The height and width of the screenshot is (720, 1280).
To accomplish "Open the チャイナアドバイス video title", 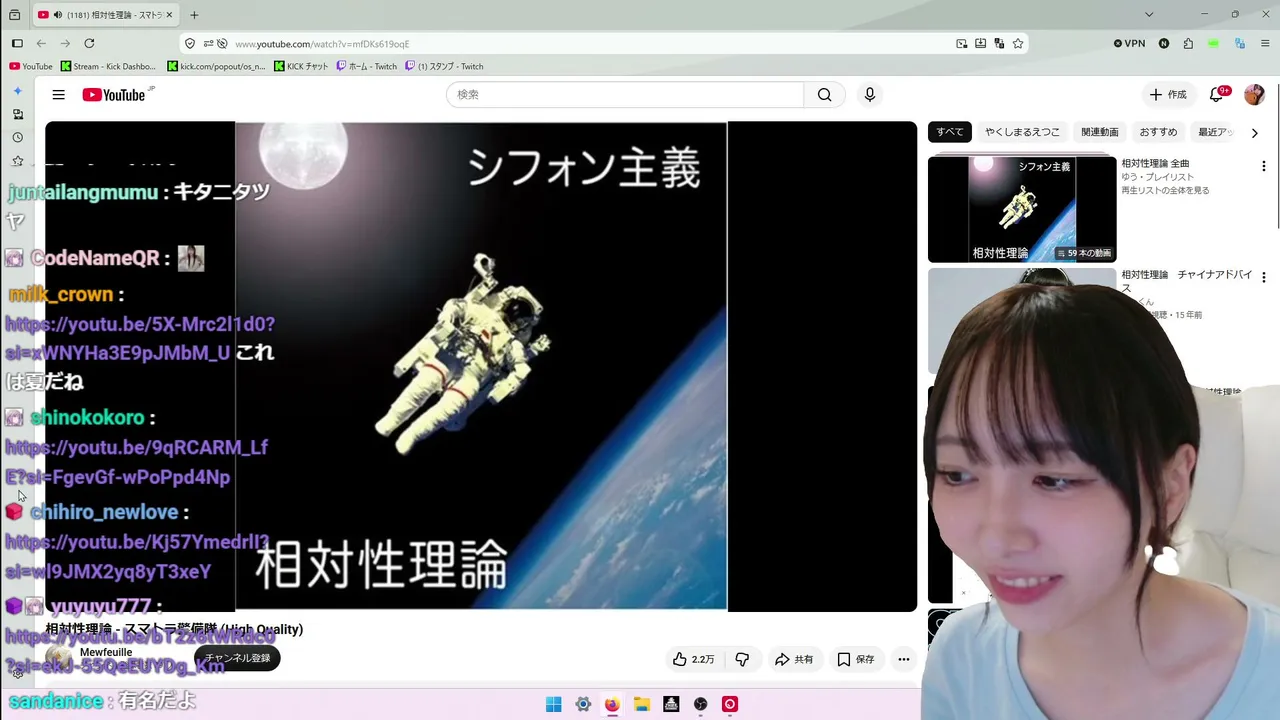I will (x=1185, y=281).
